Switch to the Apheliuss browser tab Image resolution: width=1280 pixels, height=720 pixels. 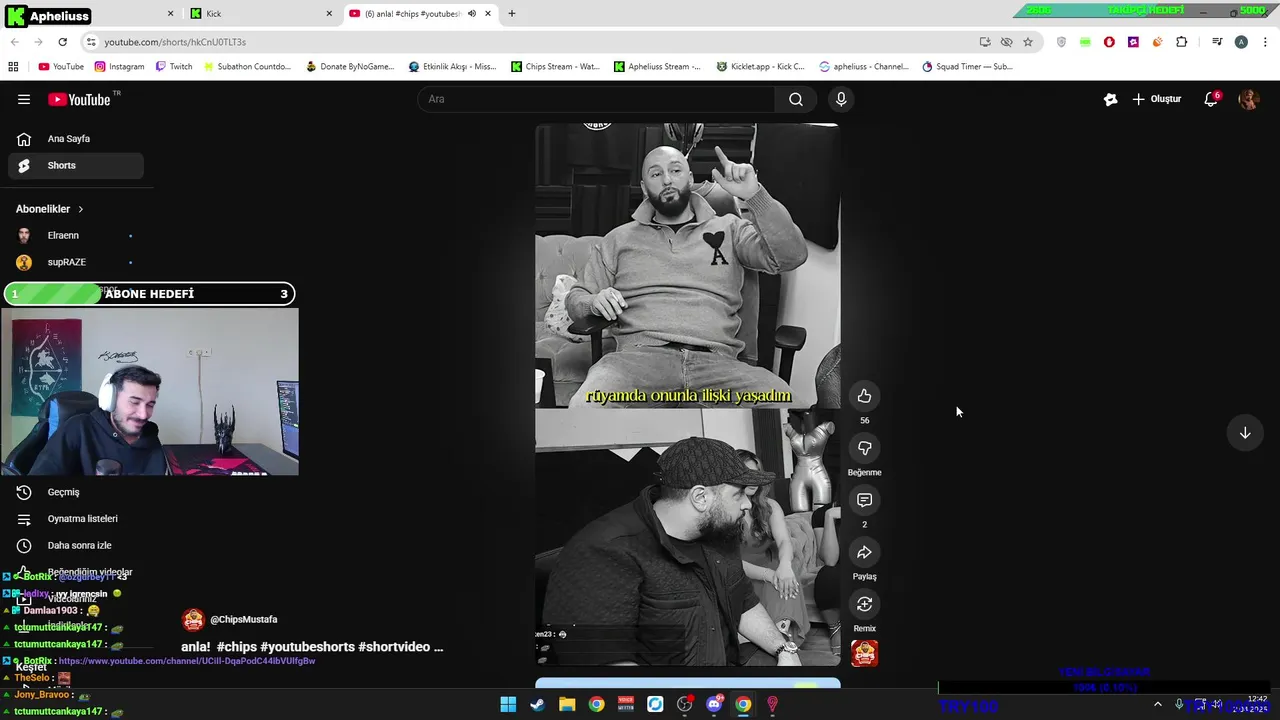tap(89, 14)
